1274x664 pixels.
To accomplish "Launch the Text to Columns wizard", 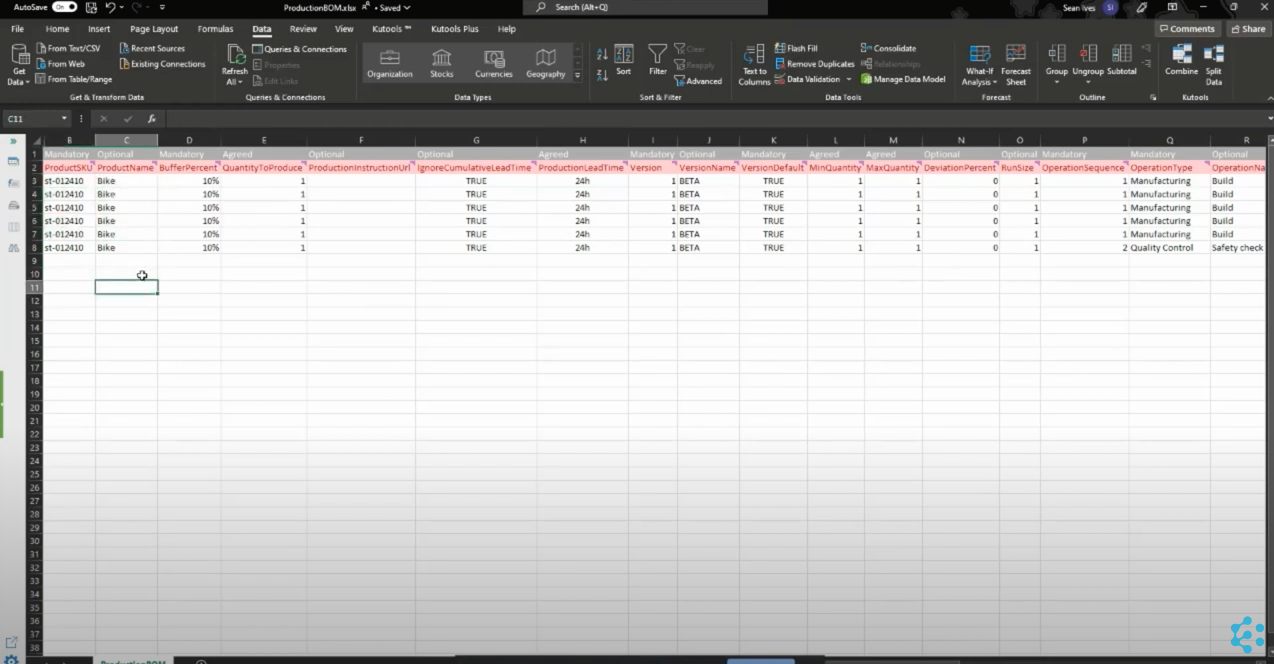I will pyautogui.click(x=753, y=63).
